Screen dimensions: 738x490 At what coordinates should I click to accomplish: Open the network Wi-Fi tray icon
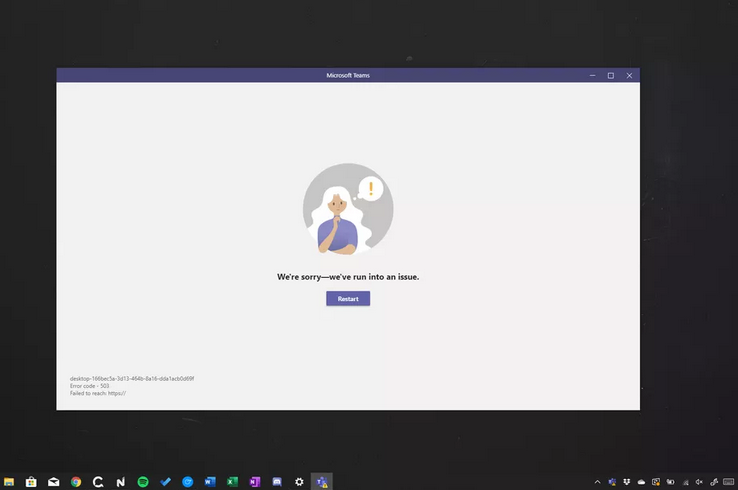(x=685, y=482)
